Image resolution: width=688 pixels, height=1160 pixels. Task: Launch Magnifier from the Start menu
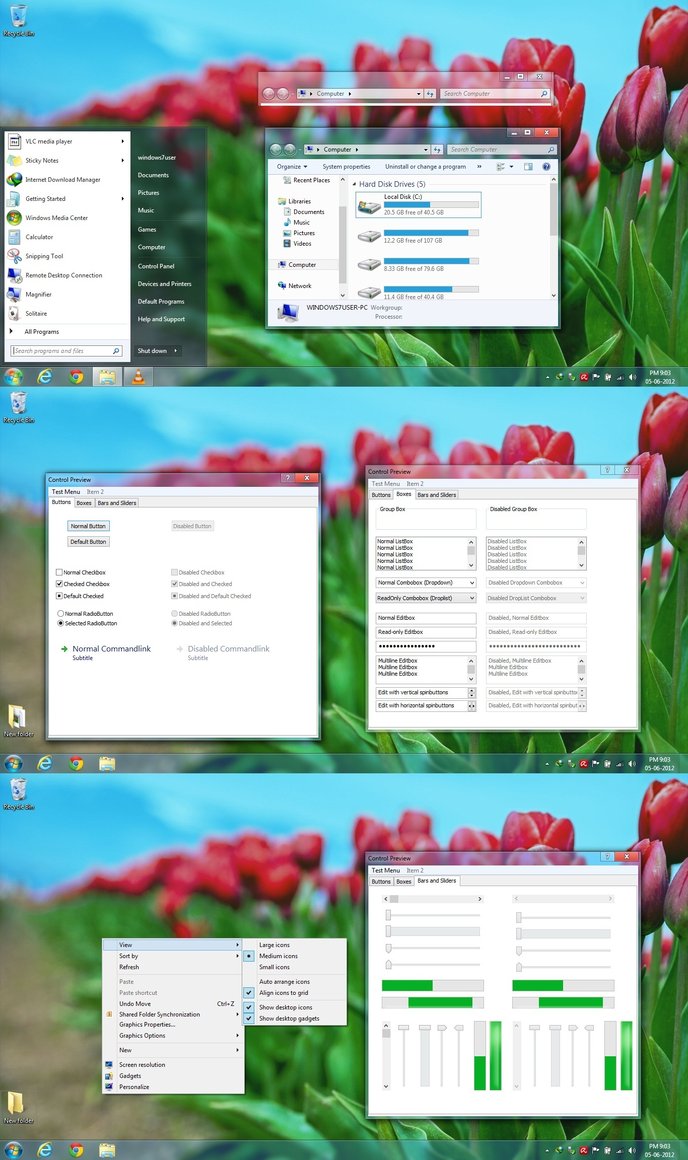[x=38, y=294]
